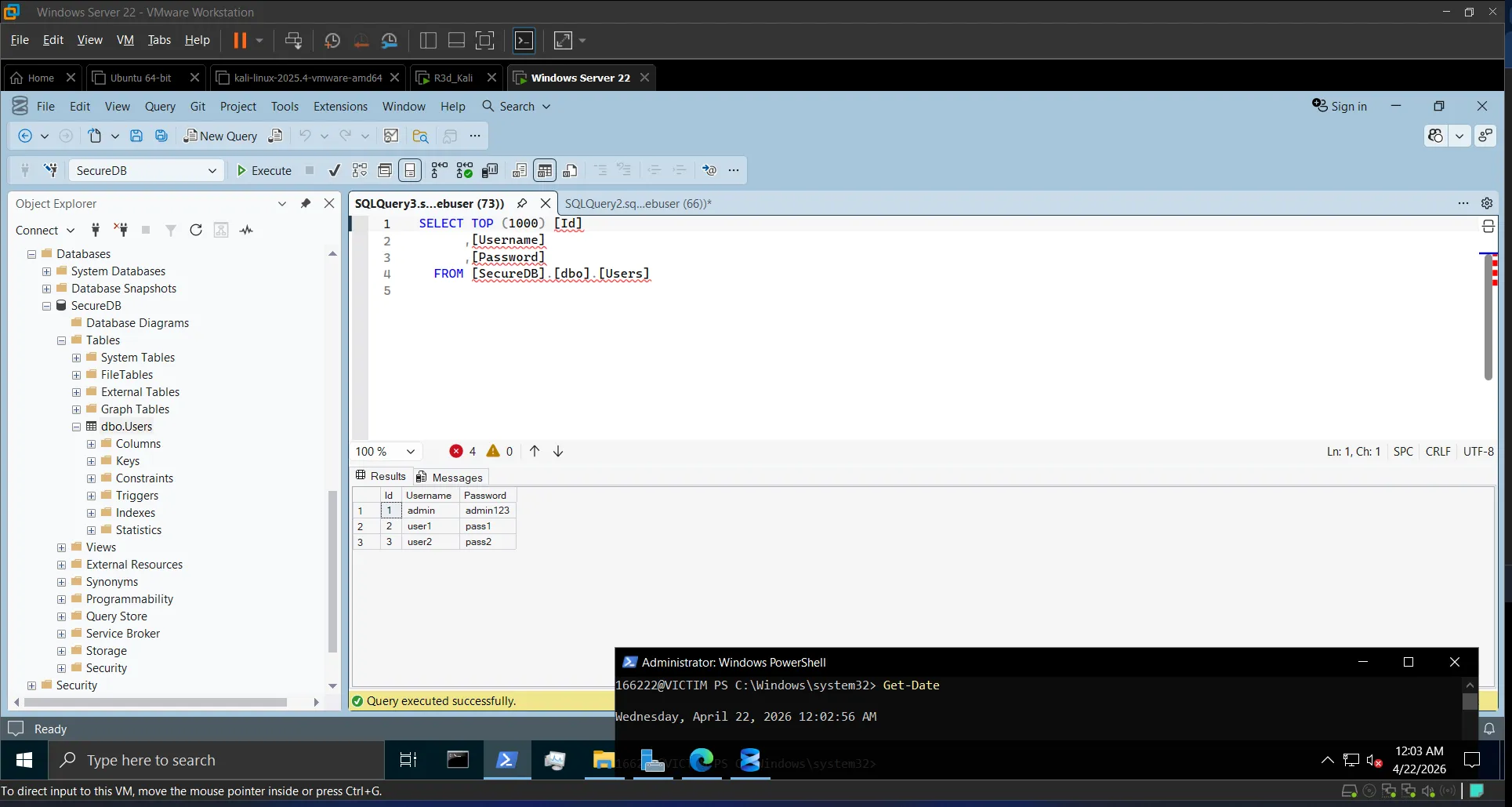The width and height of the screenshot is (1512, 807).
Task: Open SQL editor toolbar overflow ellipsis
Action: click(734, 170)
